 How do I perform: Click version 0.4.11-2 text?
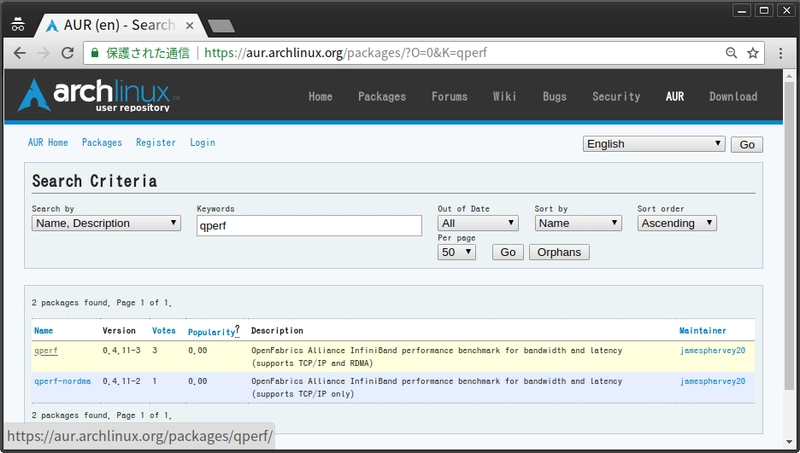pos(121,381)
